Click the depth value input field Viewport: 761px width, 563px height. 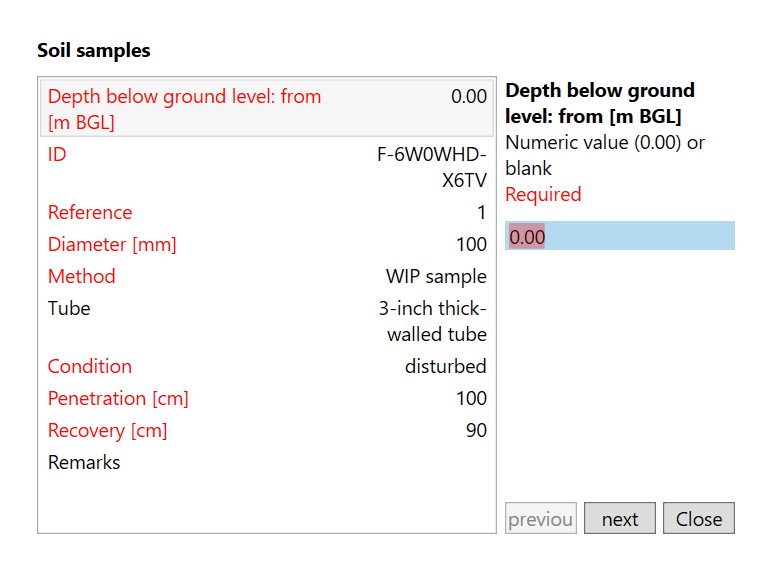620,236
